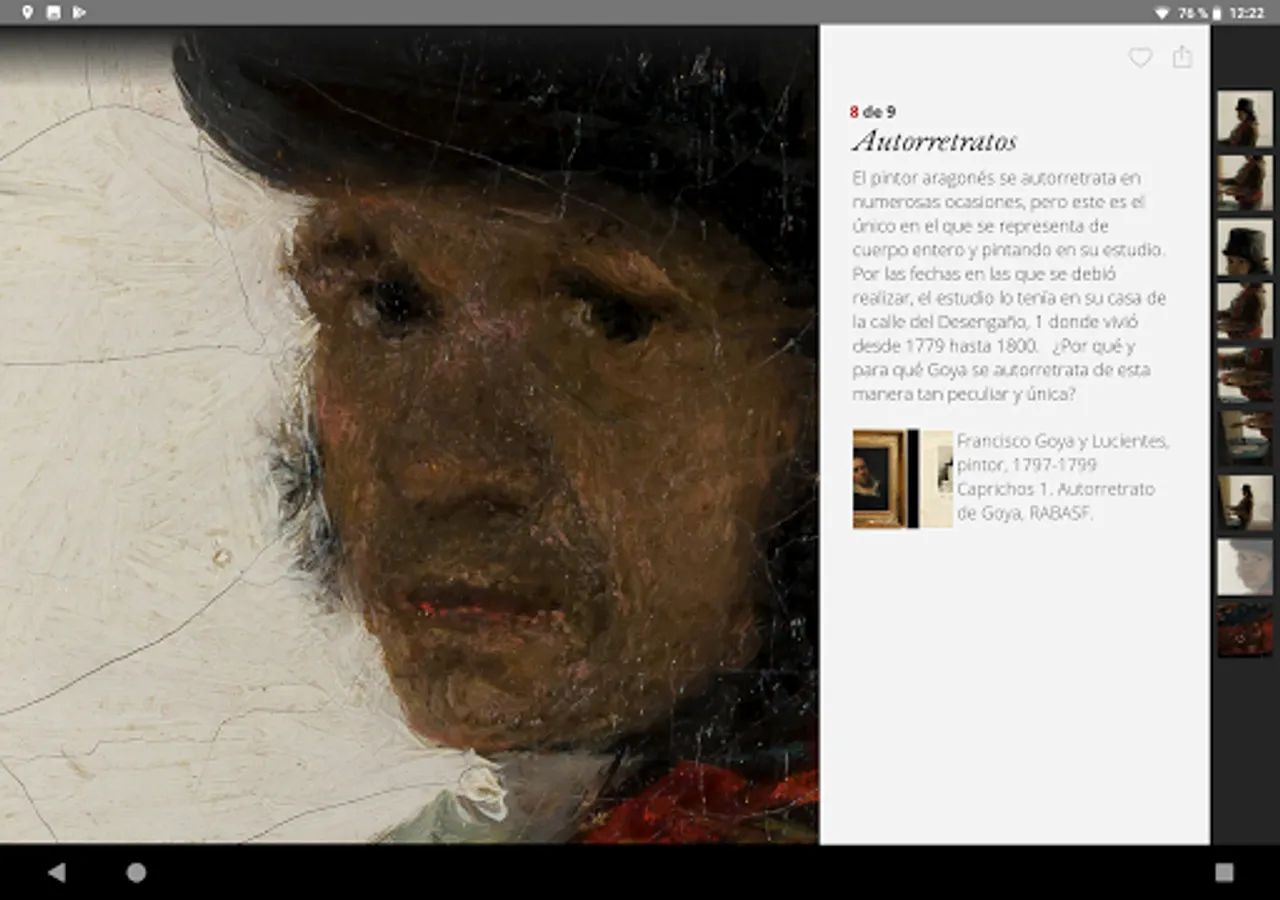Open the third thumbnail showing the hat
The height and width of the screenshot is (900, 1280).
(x=1245, y=247)
